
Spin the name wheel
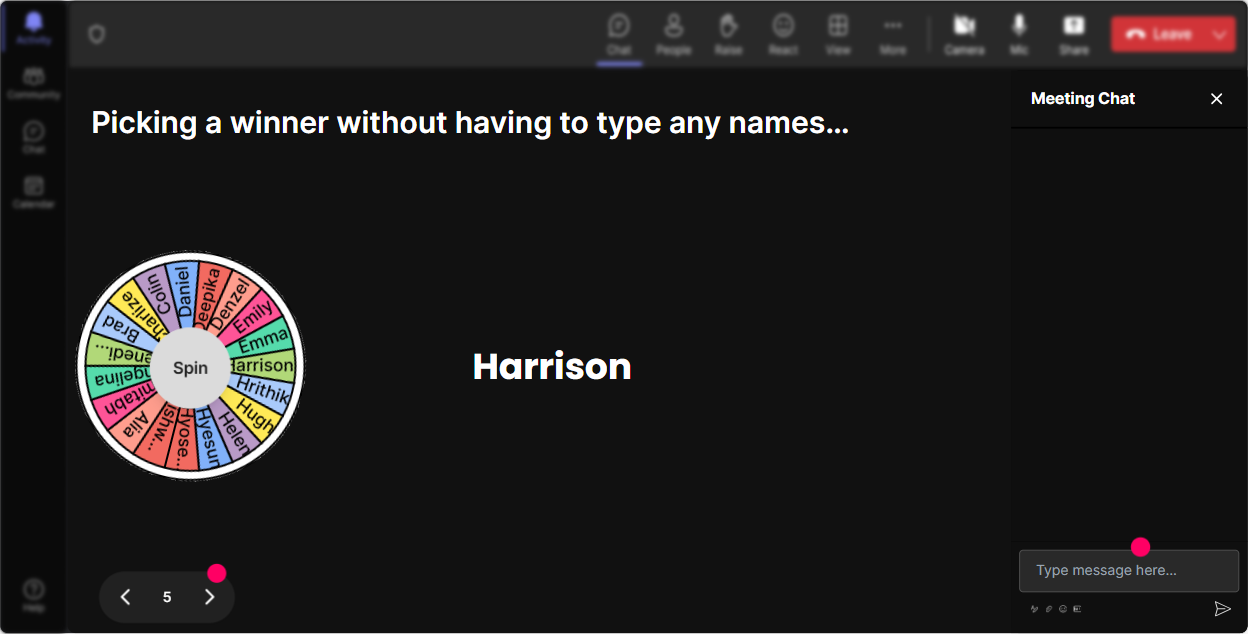[190, 367]
